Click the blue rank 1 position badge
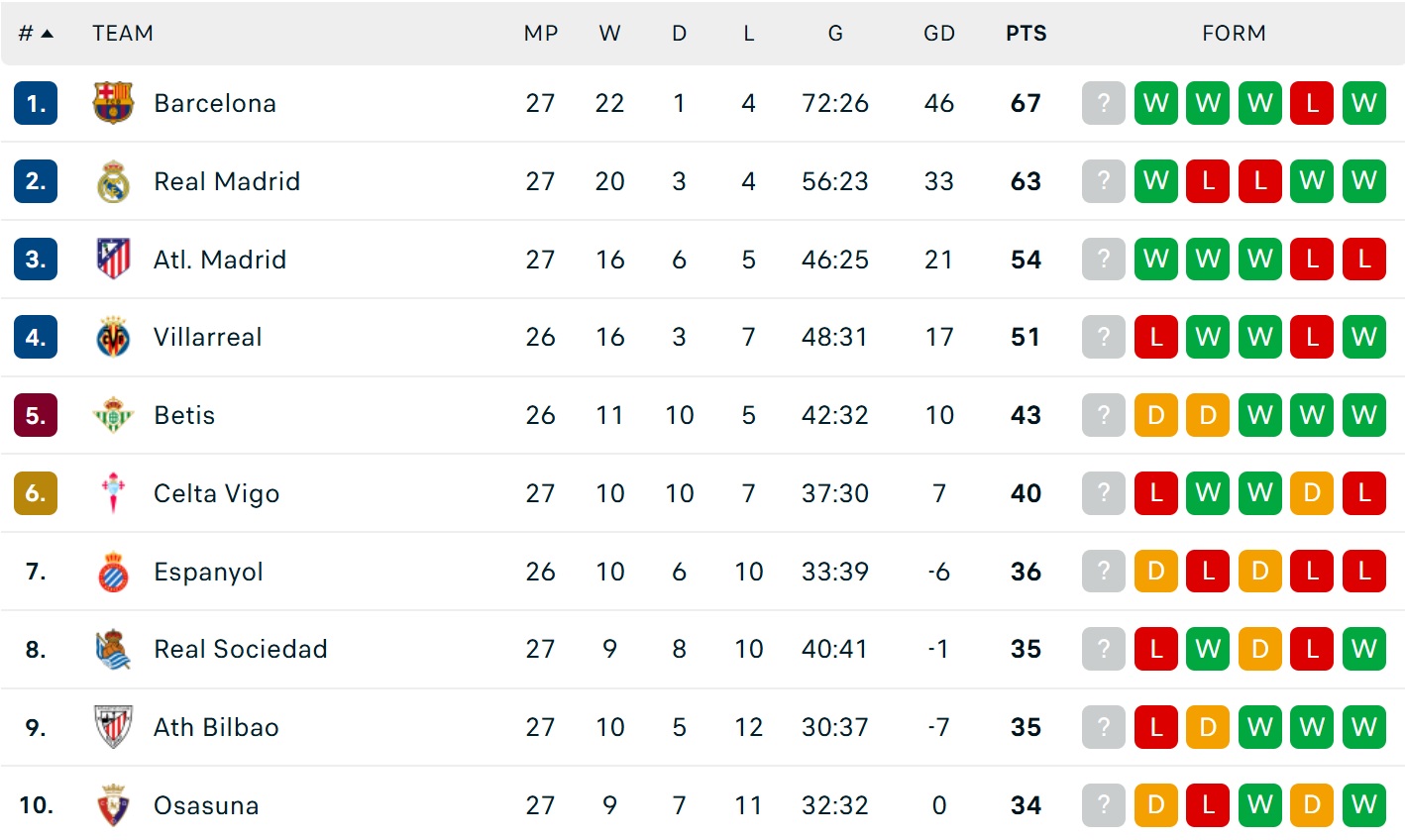This screenshot has width=1405, height=840. pos(36,103)
